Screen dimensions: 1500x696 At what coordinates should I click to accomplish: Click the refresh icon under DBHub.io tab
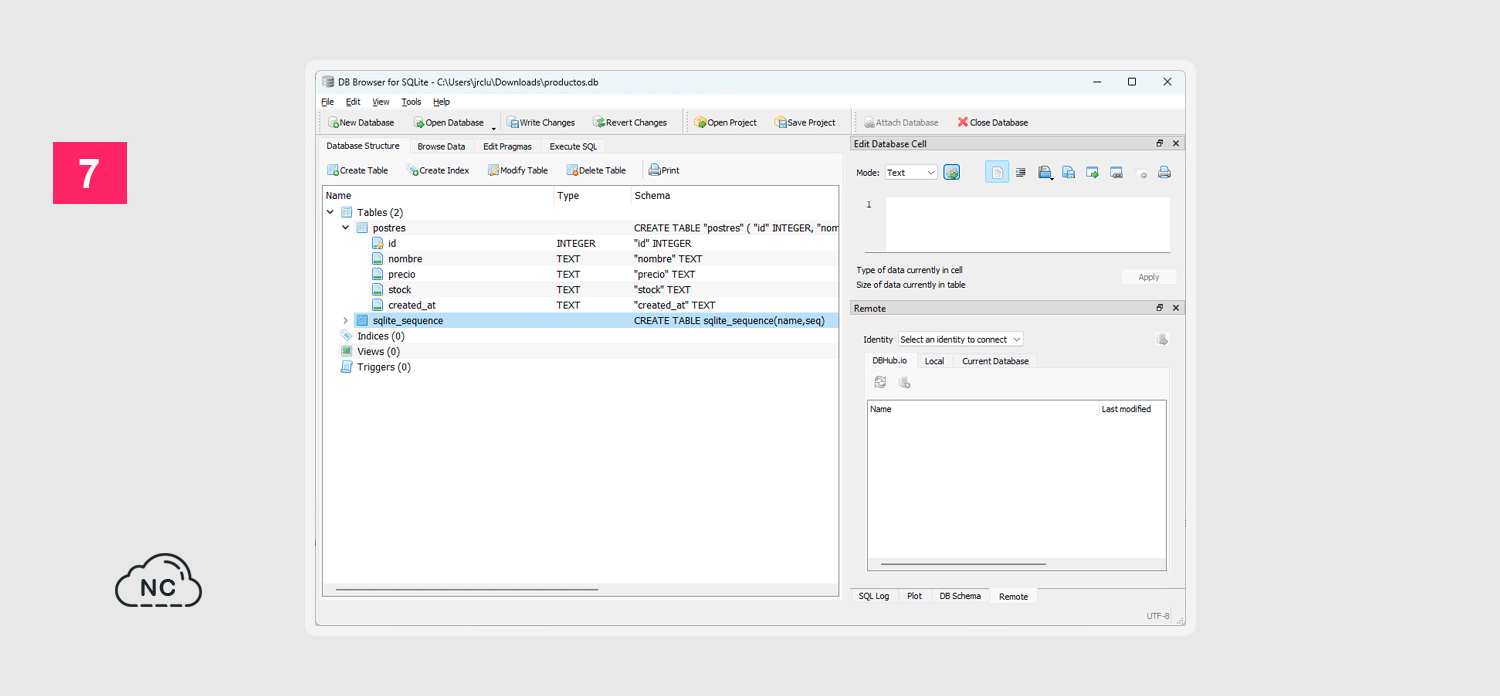(880, 382)
